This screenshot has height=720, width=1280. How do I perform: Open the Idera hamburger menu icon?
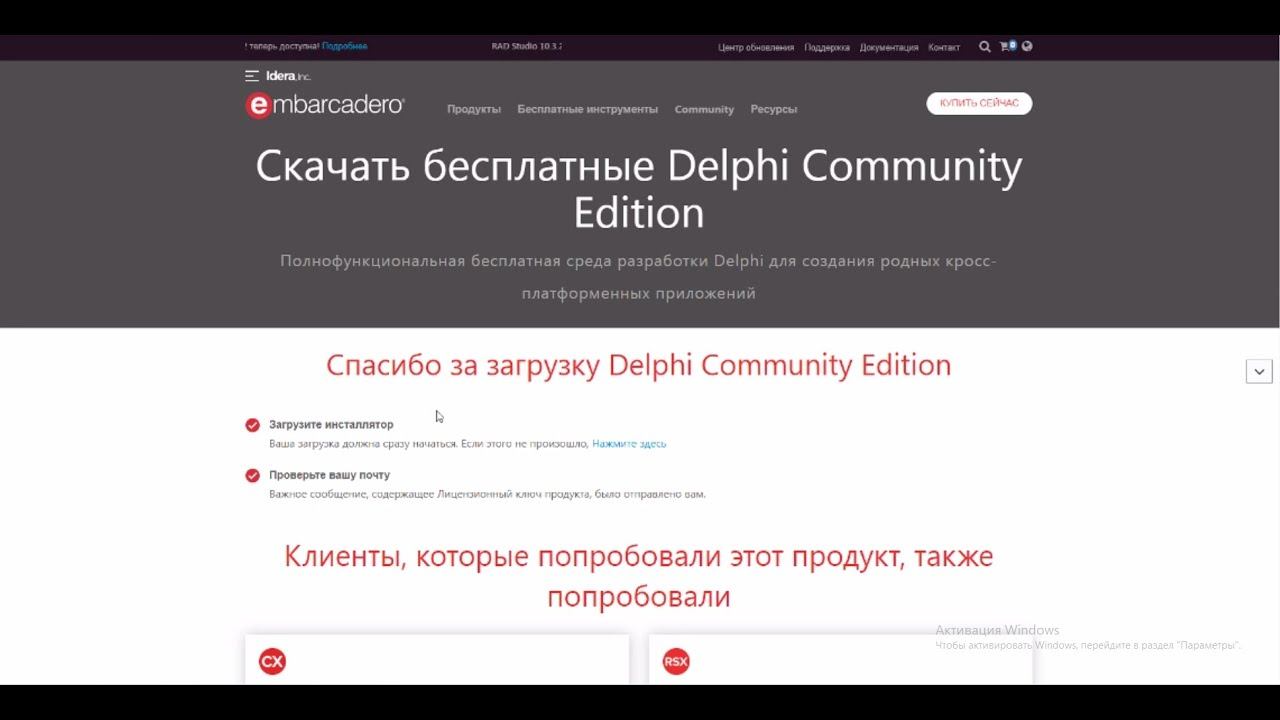coord(252,76)
